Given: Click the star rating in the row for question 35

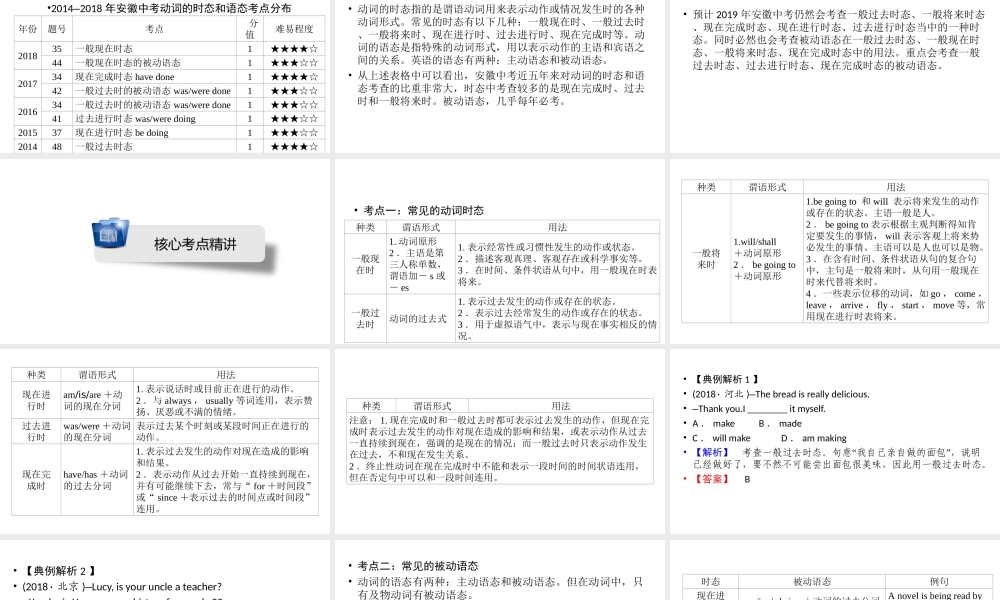Looking at the screenshot, I should [x=294, y=48].
